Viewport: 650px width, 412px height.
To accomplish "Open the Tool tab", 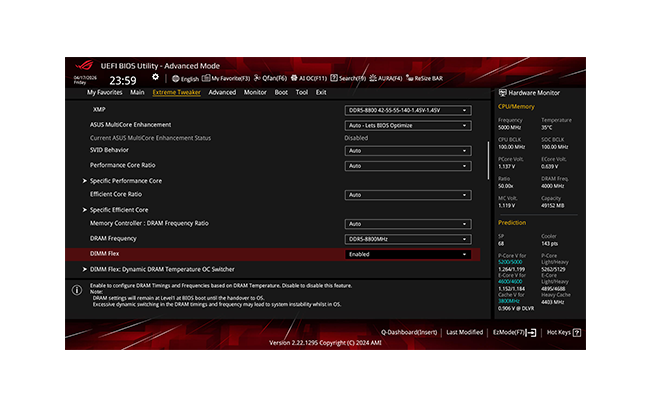I will click(x=302, y=92).
